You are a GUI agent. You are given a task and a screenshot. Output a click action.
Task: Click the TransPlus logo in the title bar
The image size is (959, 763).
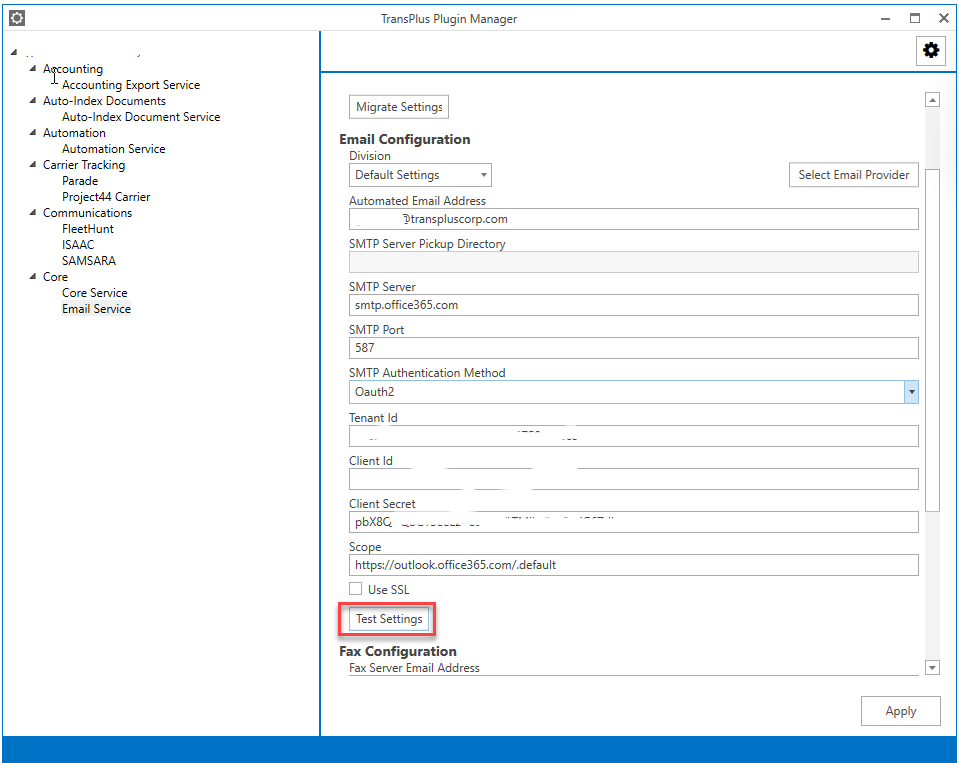point(15,17)
